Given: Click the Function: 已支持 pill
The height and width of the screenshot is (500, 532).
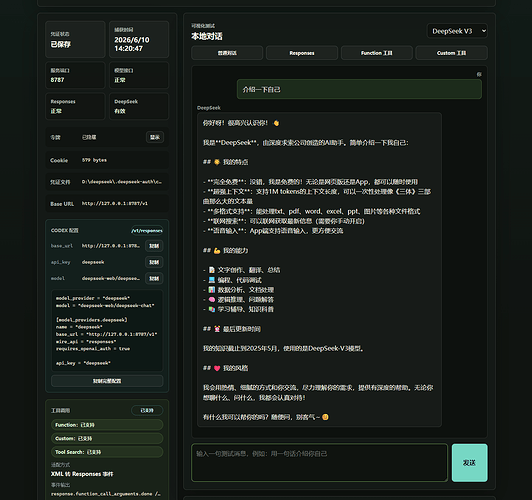Looking at the screenshot, I should [x=107, y=425].
